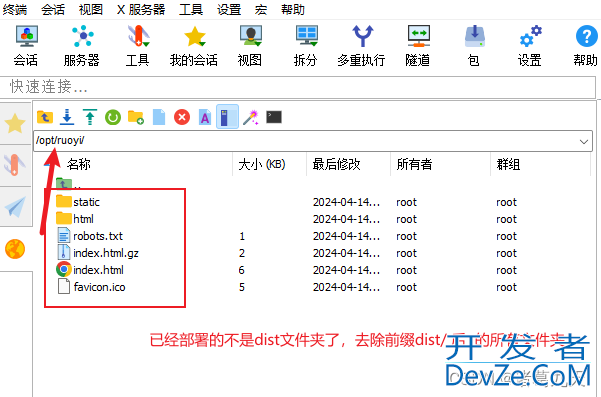Refresh the current SFTP folder
This screenshot has height=397, width=601.
point(113,117)
